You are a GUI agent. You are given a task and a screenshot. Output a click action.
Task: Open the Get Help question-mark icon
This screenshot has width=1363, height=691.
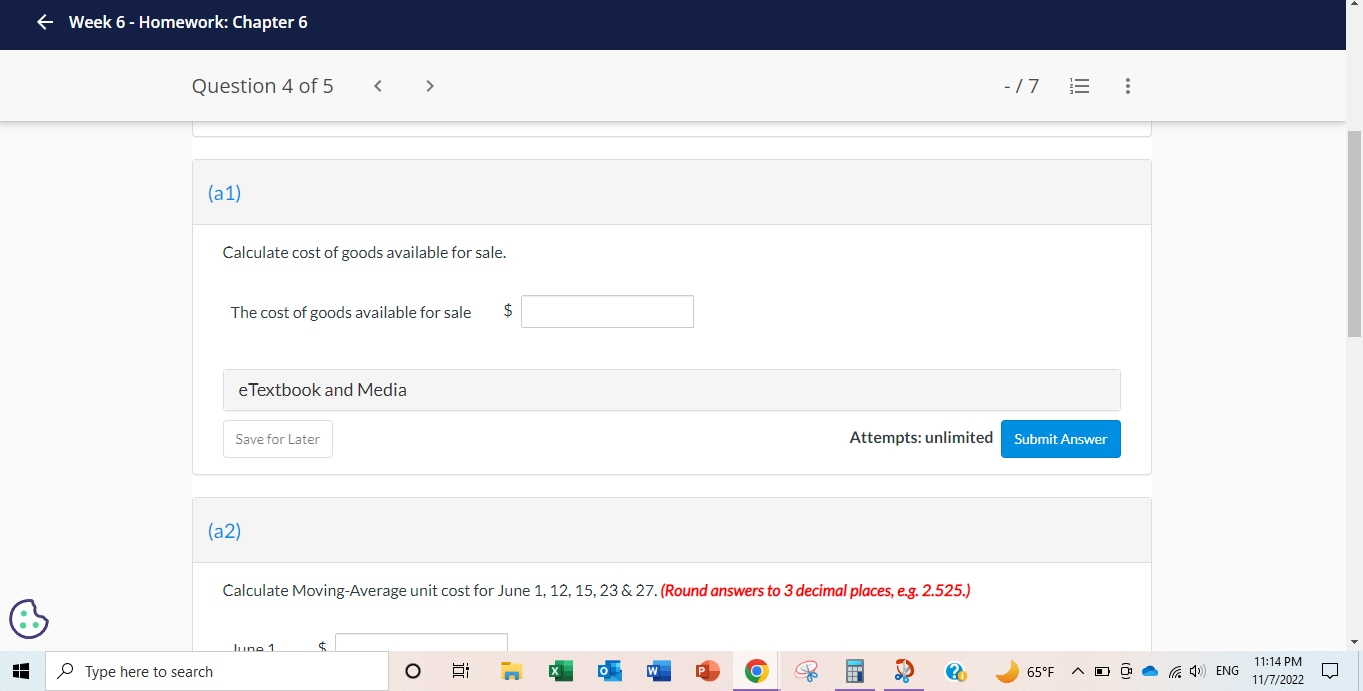pyautogui.click(x=955, y=671)
